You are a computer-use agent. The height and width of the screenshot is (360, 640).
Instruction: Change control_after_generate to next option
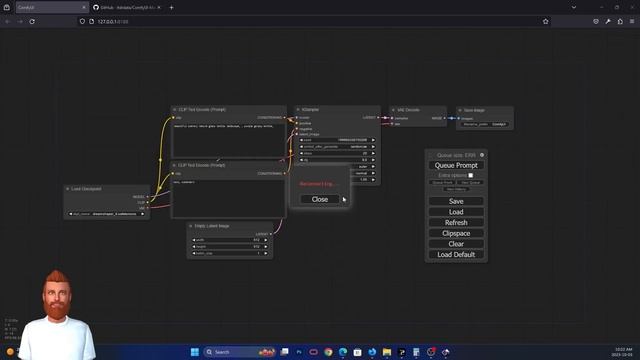pyautogui.click(x=373, y=147)
